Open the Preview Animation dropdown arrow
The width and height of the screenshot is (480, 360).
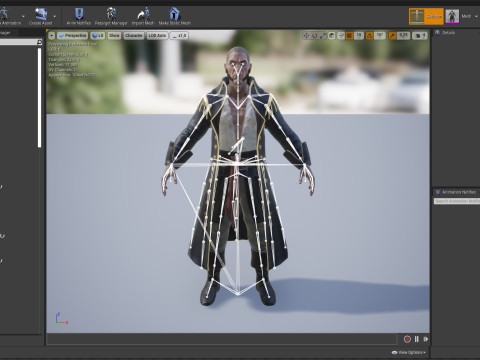23,16
